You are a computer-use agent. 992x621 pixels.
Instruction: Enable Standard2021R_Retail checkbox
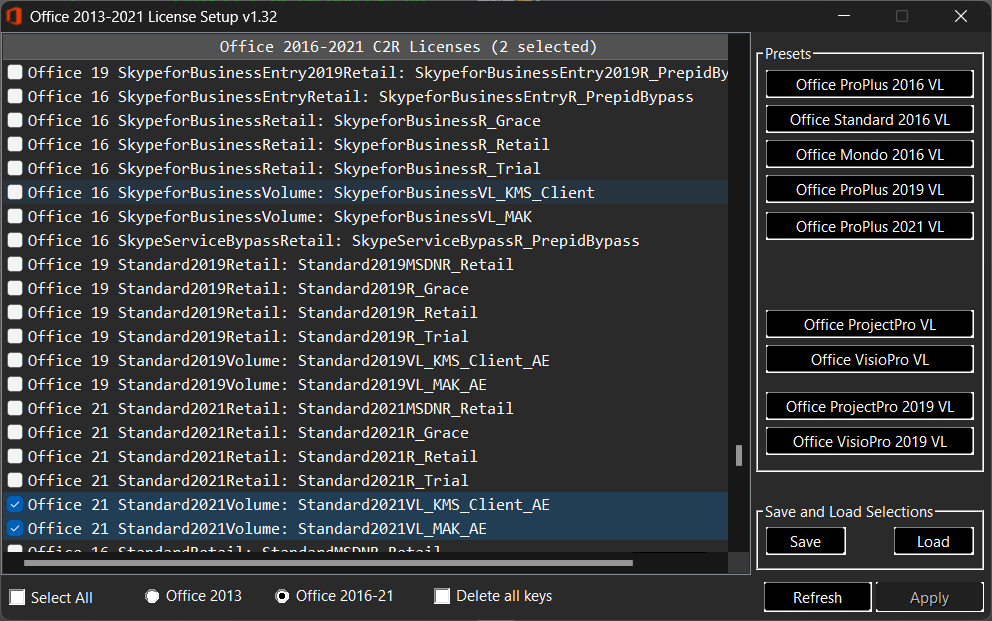(x=15, y=457)
